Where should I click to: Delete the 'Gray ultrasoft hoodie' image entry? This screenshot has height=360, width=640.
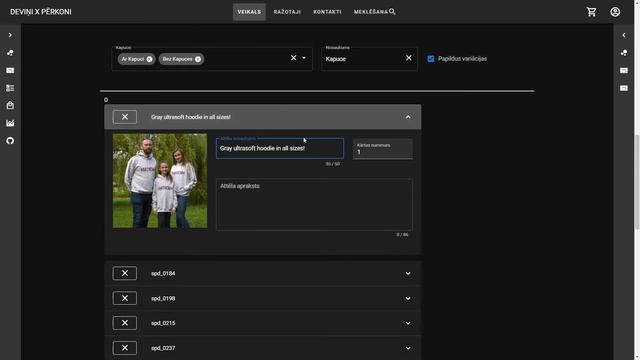pos(125,117)
